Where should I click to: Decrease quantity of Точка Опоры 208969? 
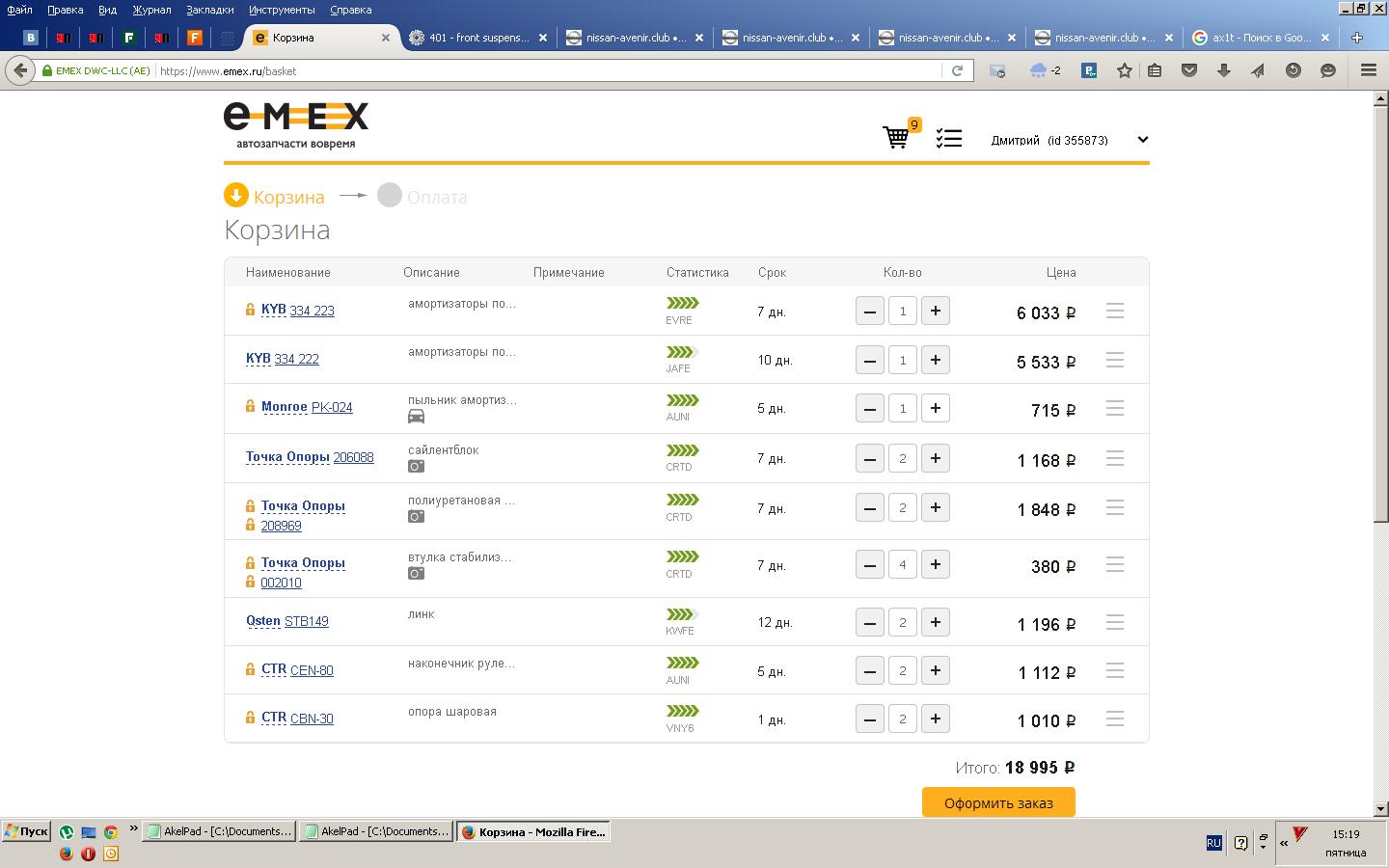pyautogui.click(x=870, y=507)
